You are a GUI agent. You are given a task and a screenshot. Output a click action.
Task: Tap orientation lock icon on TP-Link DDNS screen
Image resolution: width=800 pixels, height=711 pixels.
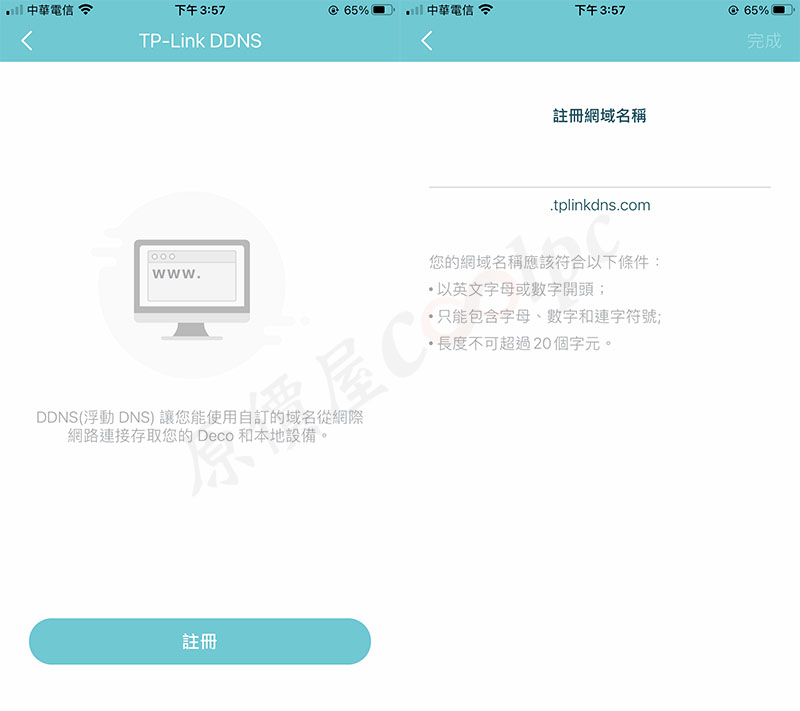tap(332, 10)
